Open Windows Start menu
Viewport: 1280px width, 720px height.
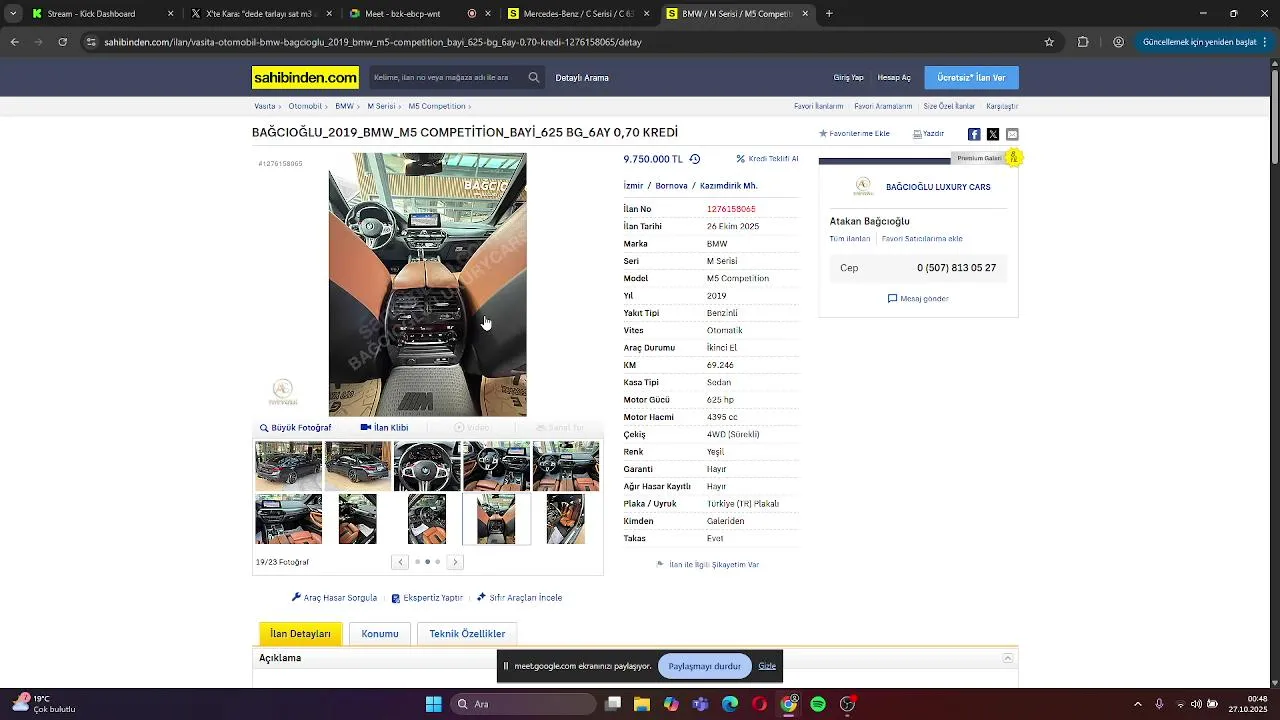434,704
